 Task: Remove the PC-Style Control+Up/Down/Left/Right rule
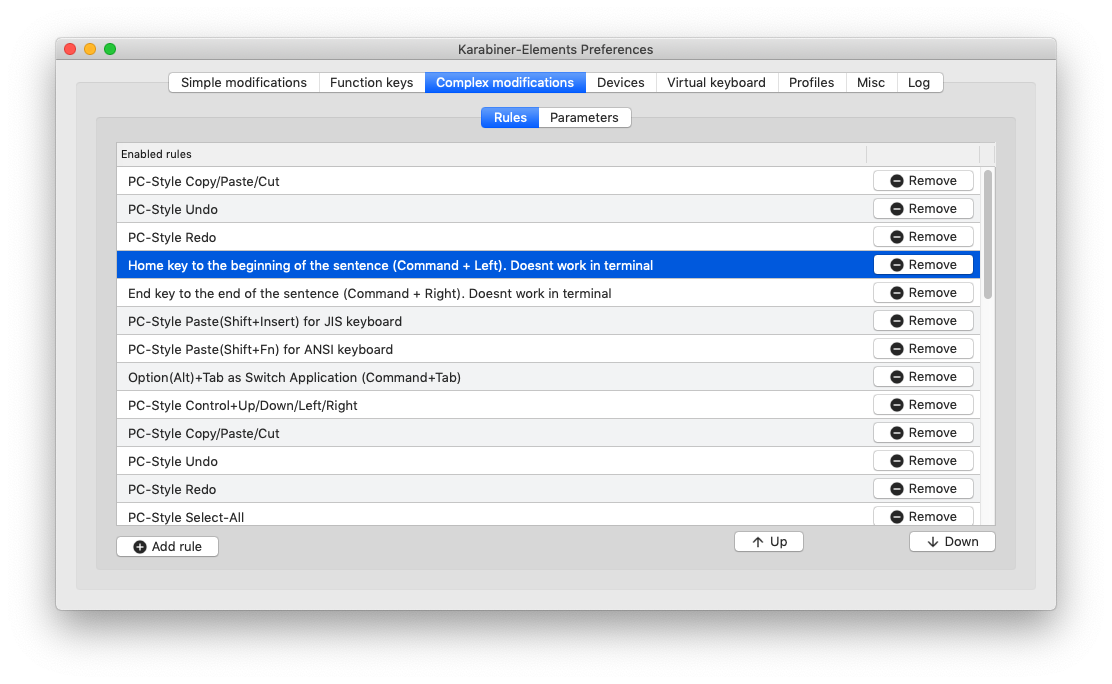tap(923, 404)
